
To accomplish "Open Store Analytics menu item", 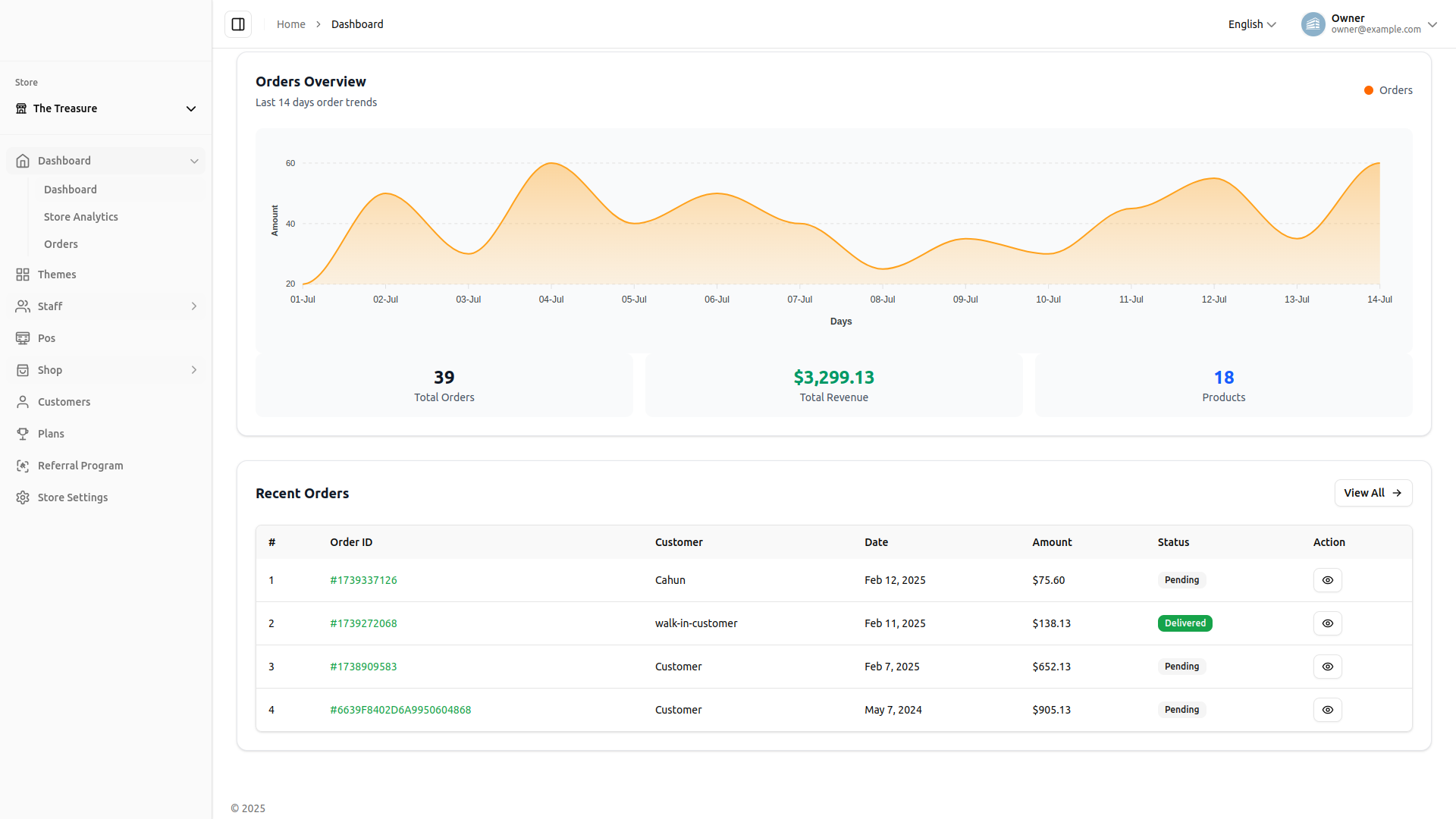I will click(x=81, y=217).
